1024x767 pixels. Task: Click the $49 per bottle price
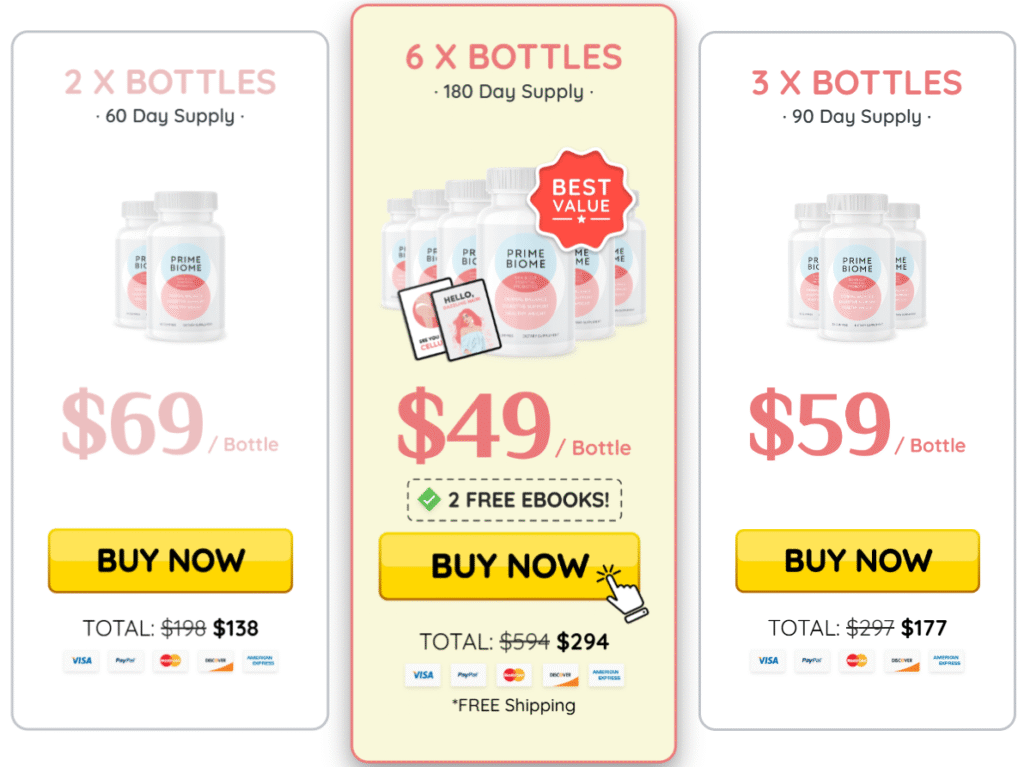click(513, 425)
